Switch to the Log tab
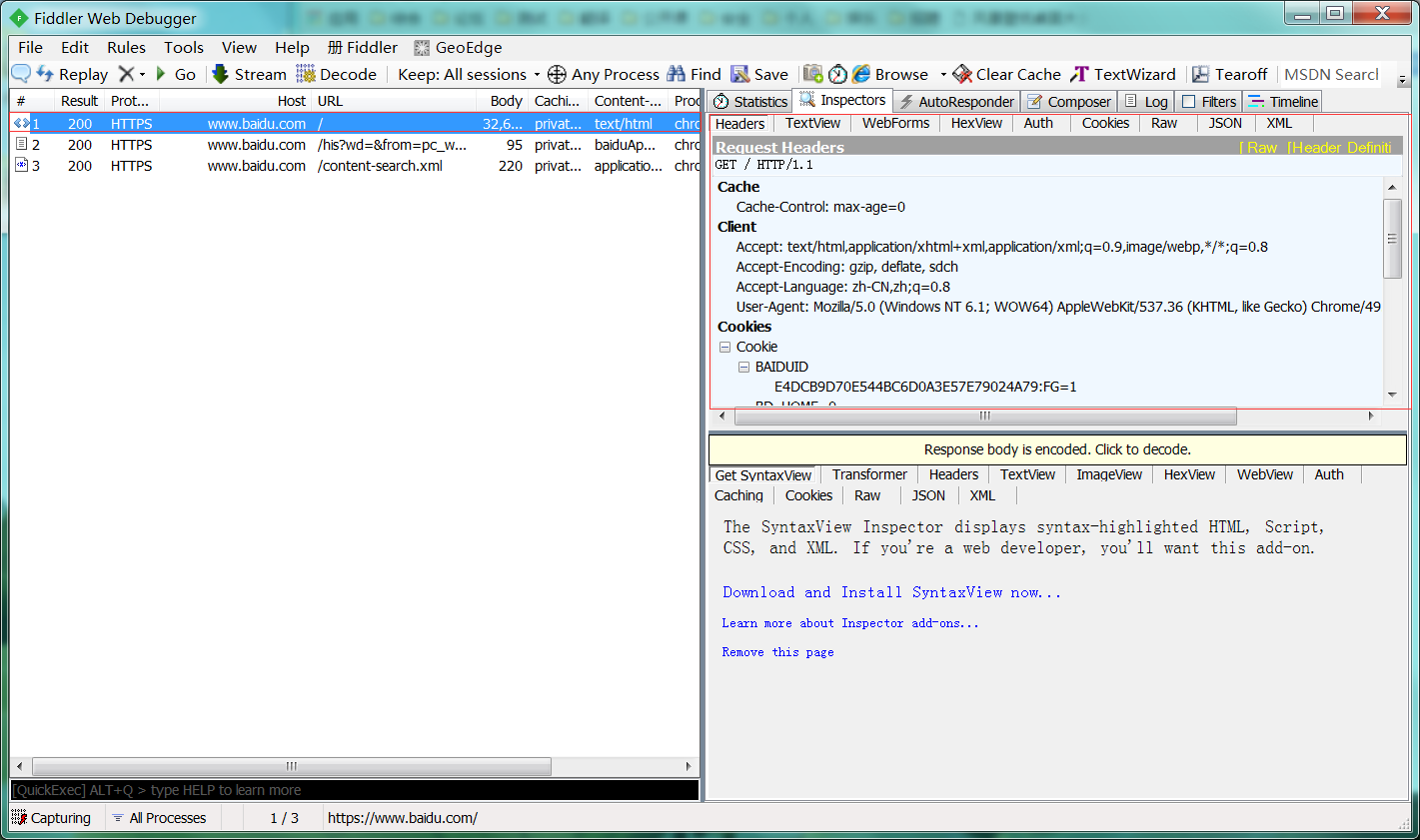1420x840 pixels. coord(1145,102)
